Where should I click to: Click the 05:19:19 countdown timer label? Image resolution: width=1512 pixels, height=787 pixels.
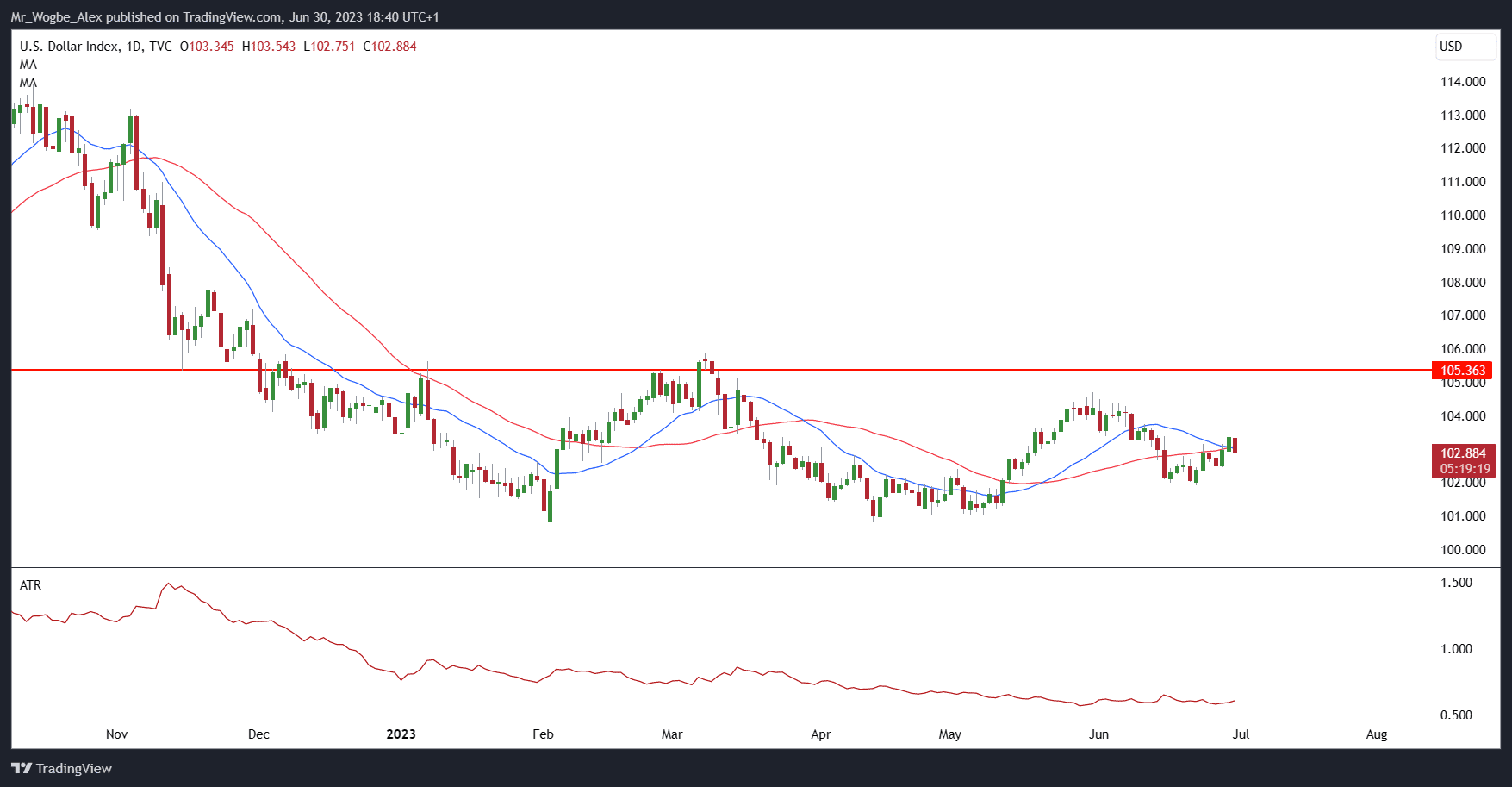click(x=1465, y=469)
